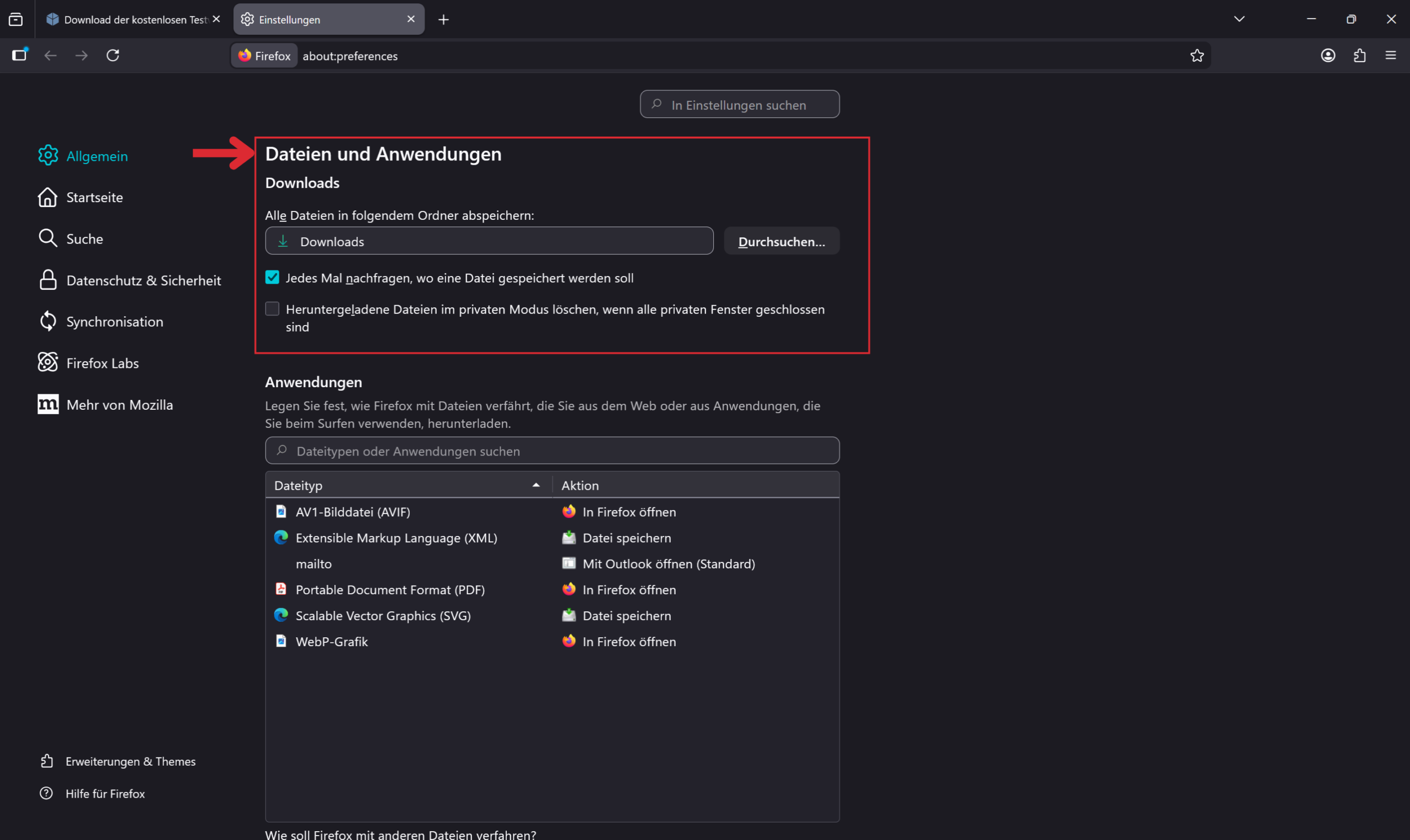Enable deleting private mode downloads checkbox
This screenshot has height=840, width=1410.
pos(272,309)
